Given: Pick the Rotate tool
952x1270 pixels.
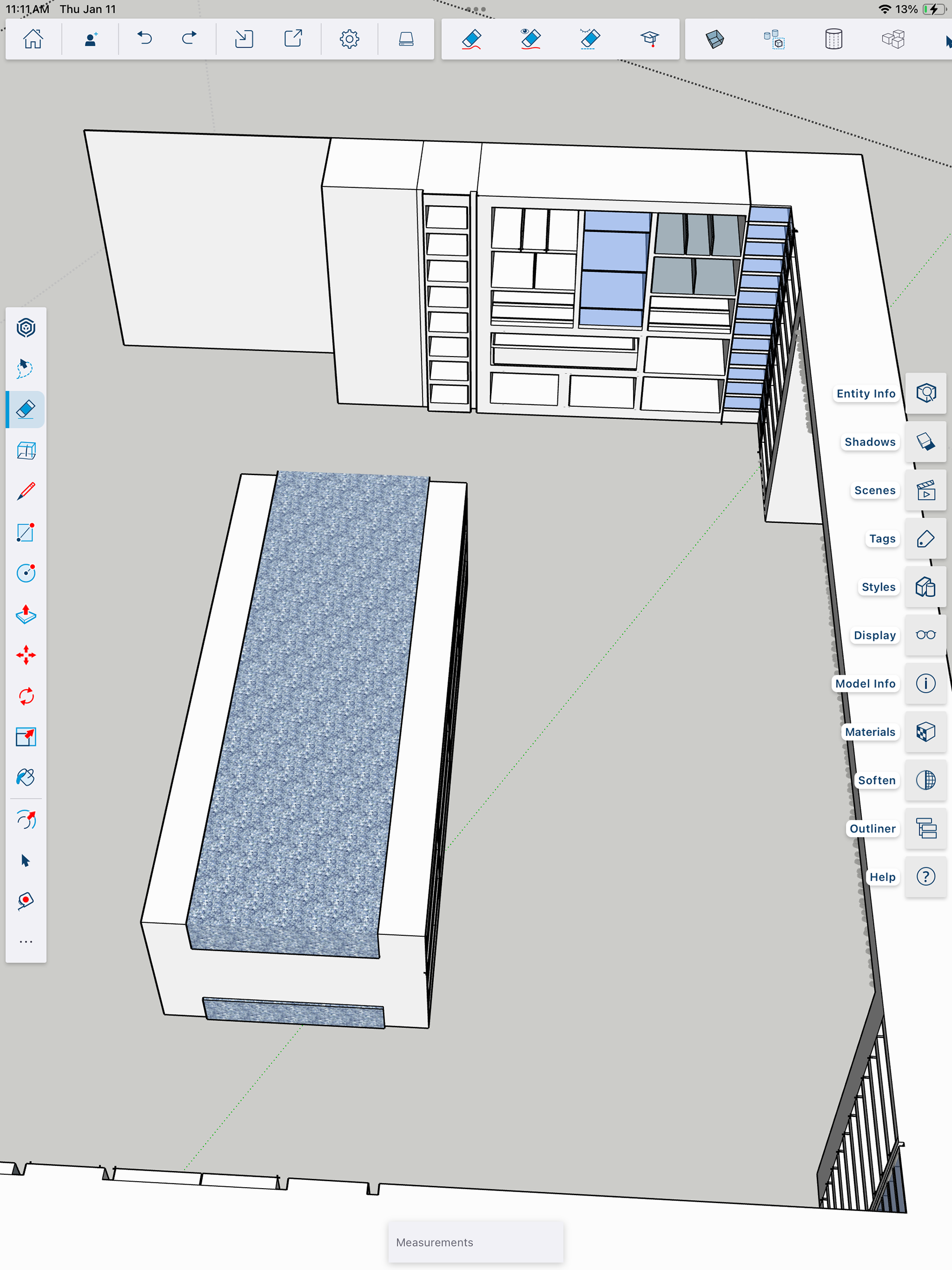Looking at the screenshot, I should pyautogui.click(x=25, y=696).
